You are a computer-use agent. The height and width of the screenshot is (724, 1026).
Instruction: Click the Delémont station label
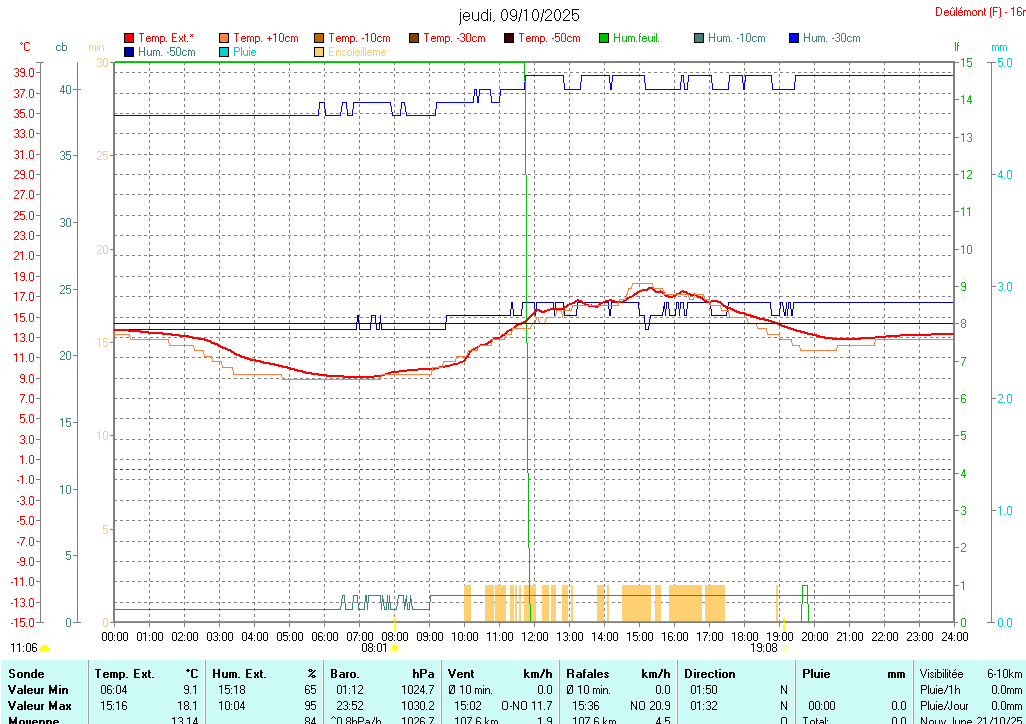point(978,12)
